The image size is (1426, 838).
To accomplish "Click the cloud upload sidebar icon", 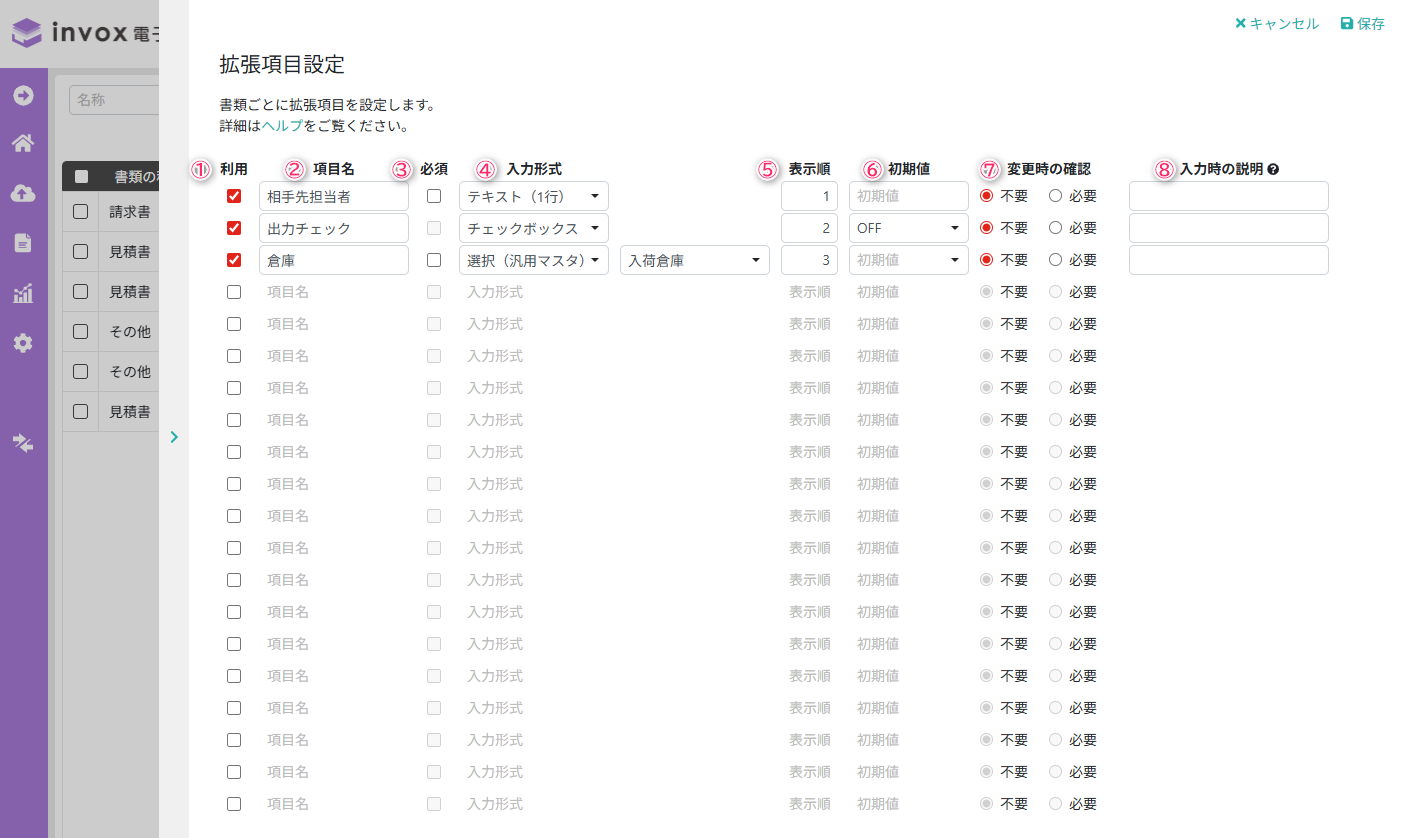I will click(23, 193).
